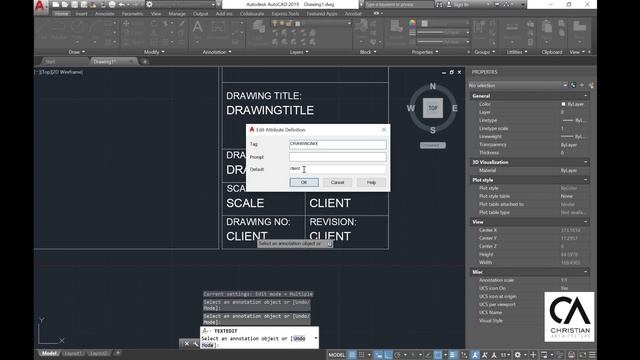Viewport: 640px width, 360px height.
Task: Click OK in Edit Attribute Definition
Action: pos(304,182)
